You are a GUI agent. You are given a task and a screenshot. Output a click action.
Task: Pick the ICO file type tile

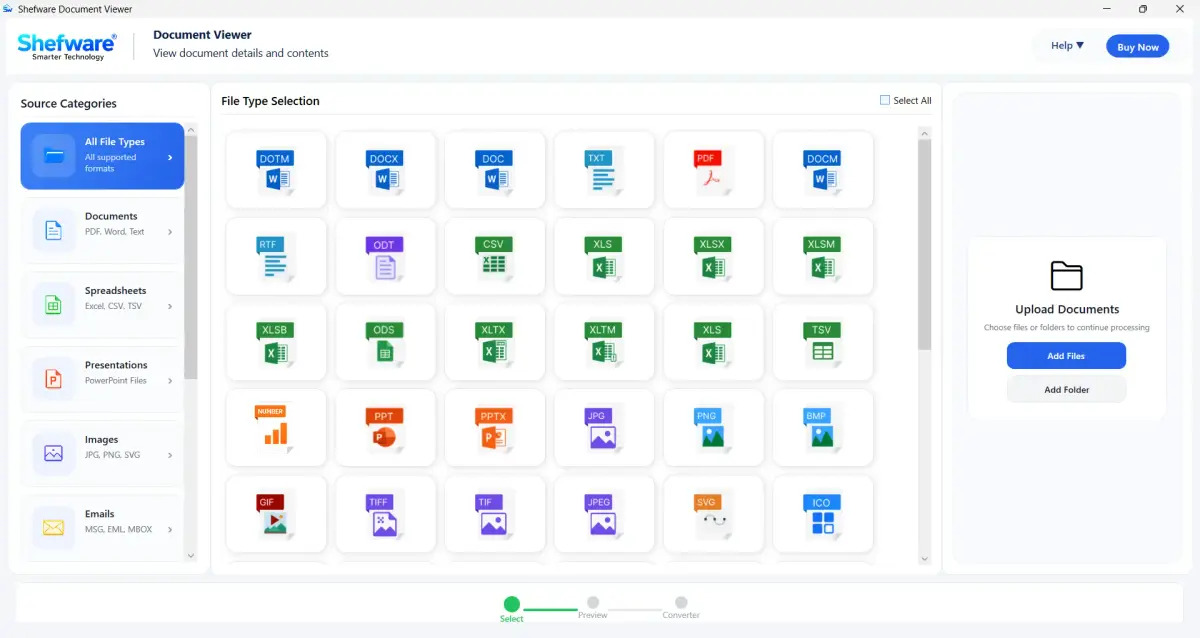coord(823,514)
